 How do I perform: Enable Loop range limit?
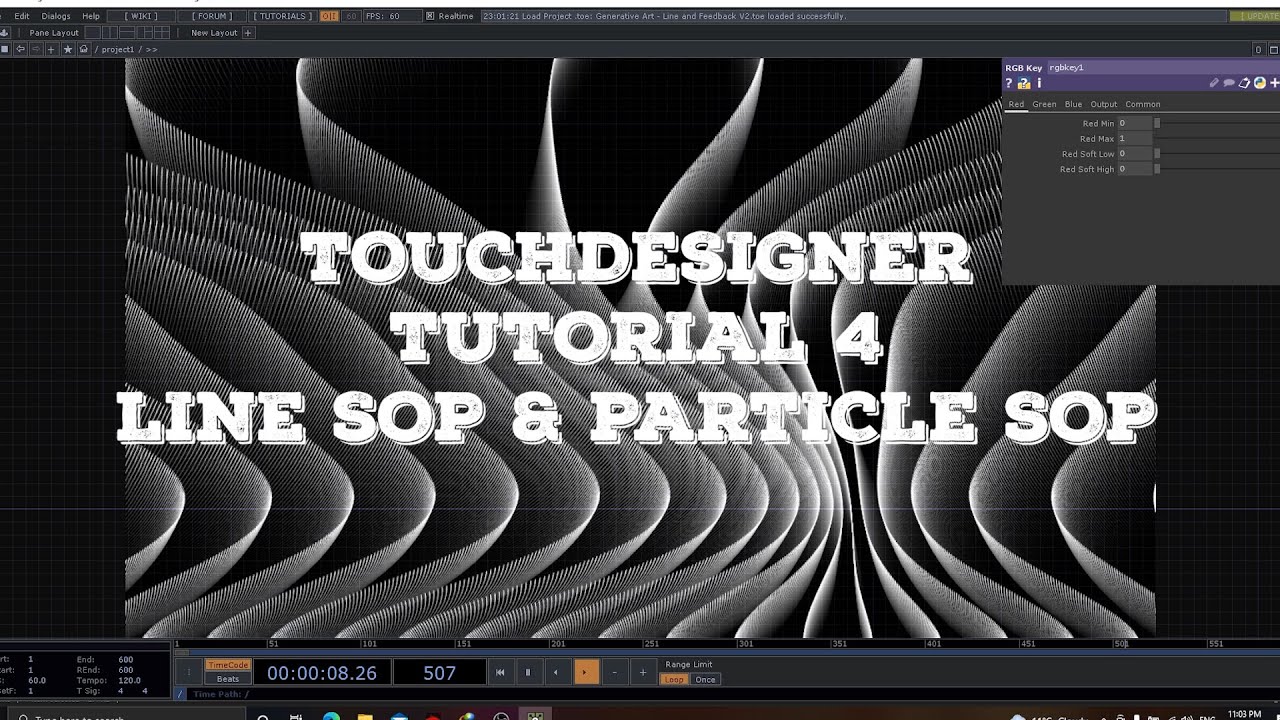pyautogui.click(x=674, y=679)
